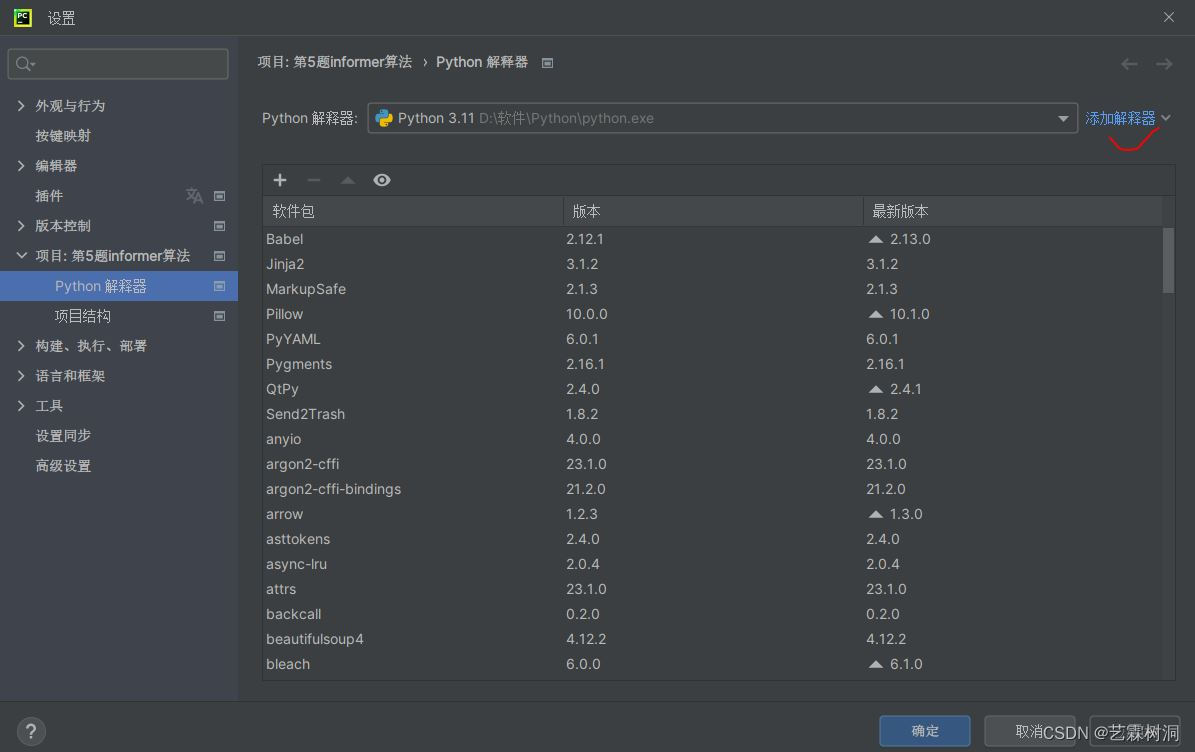Screen dimensions: 1195x752
Task: Select the Send2Trash package row
Action: tap(713, 414)
